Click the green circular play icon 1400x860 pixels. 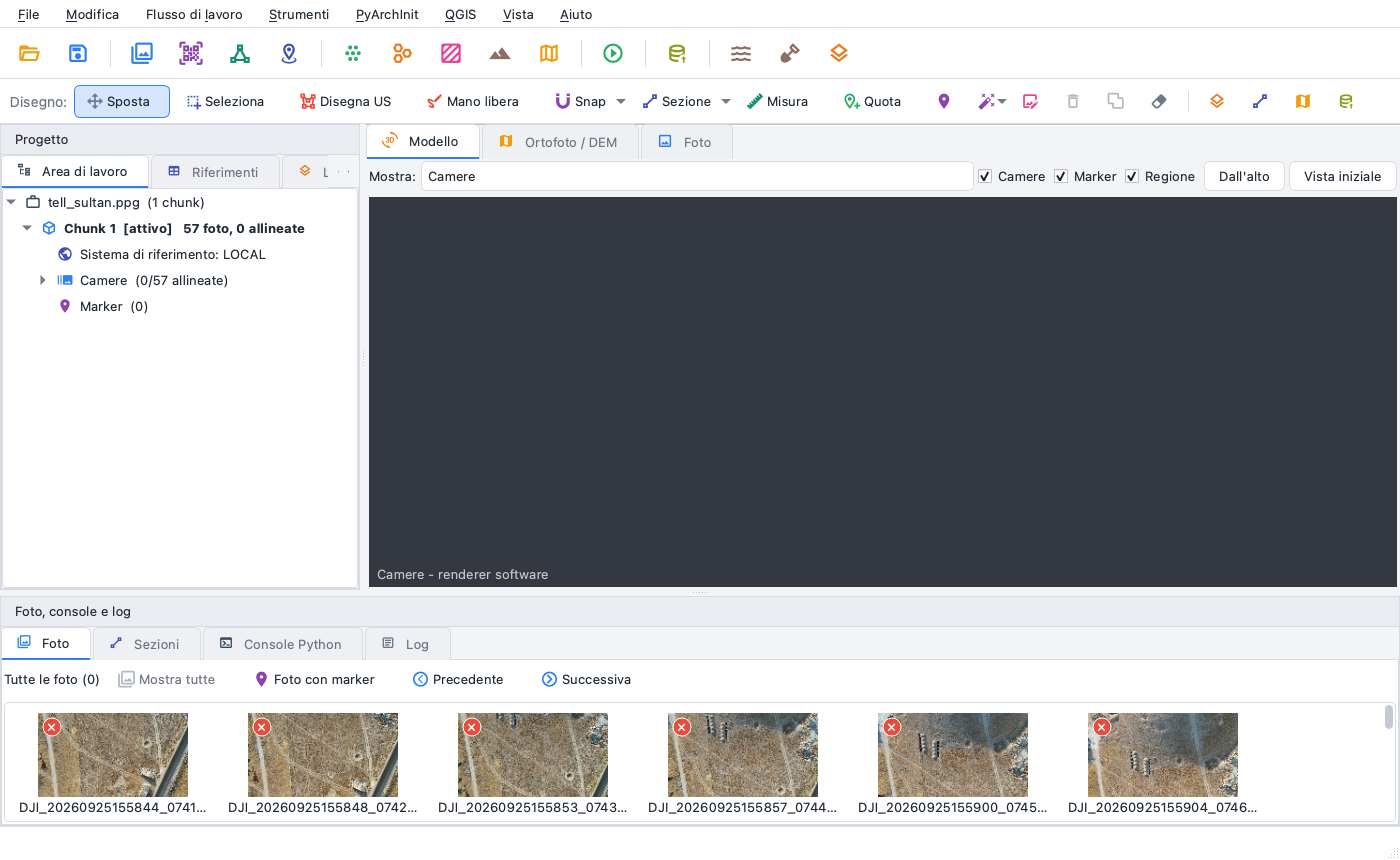point(613,54)
